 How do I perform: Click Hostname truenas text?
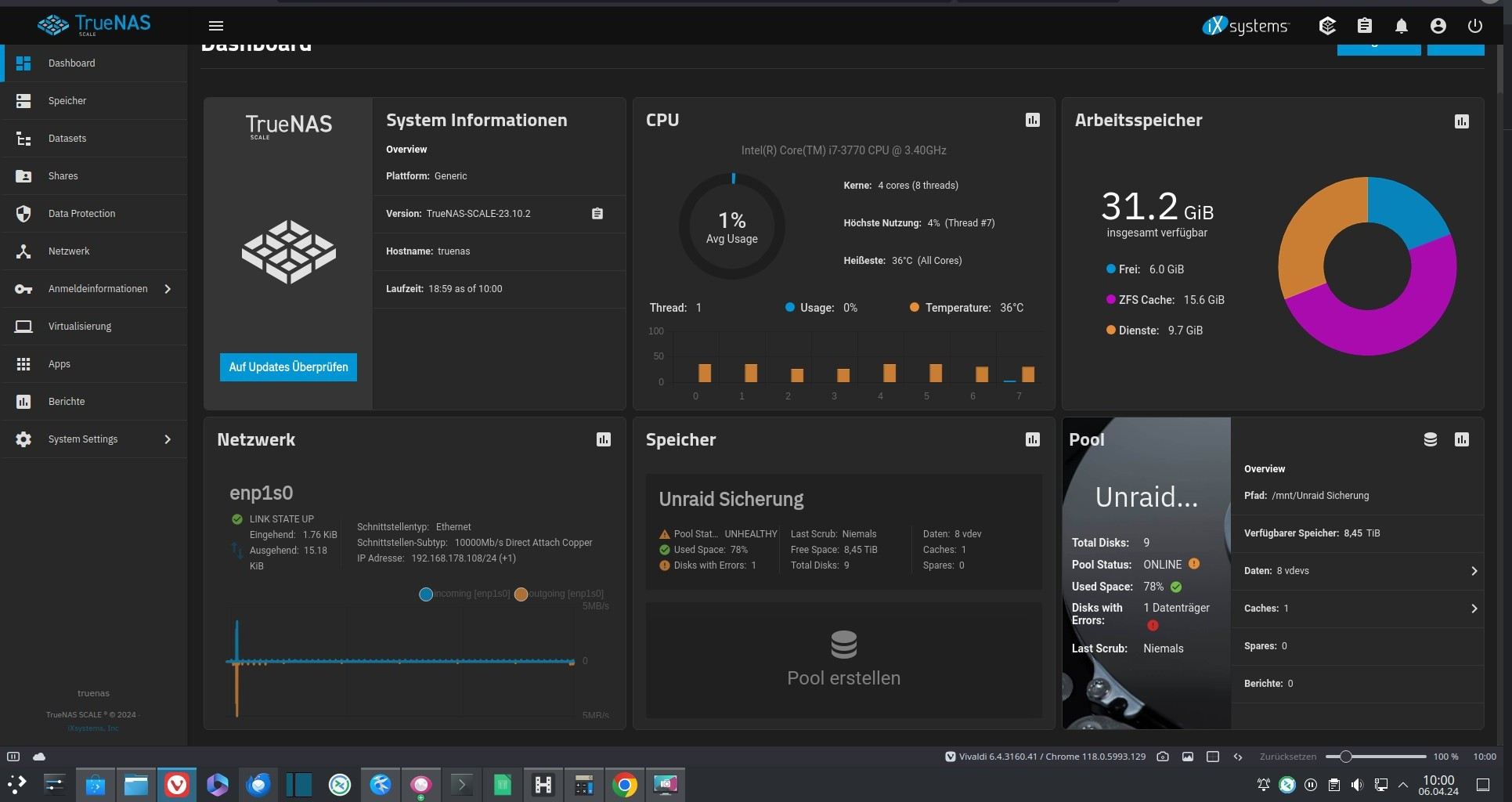point(428,251)
